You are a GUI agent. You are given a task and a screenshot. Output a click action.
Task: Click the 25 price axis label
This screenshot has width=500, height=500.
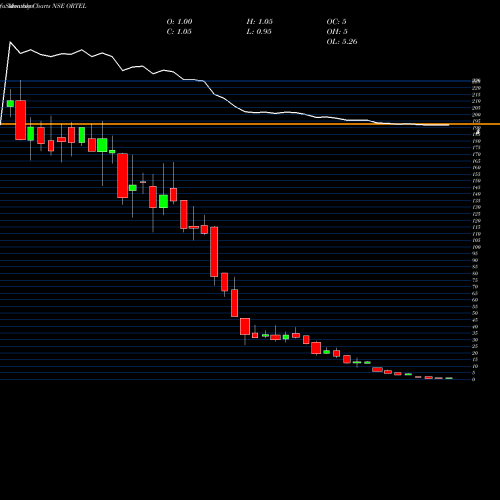coord(475,346)
